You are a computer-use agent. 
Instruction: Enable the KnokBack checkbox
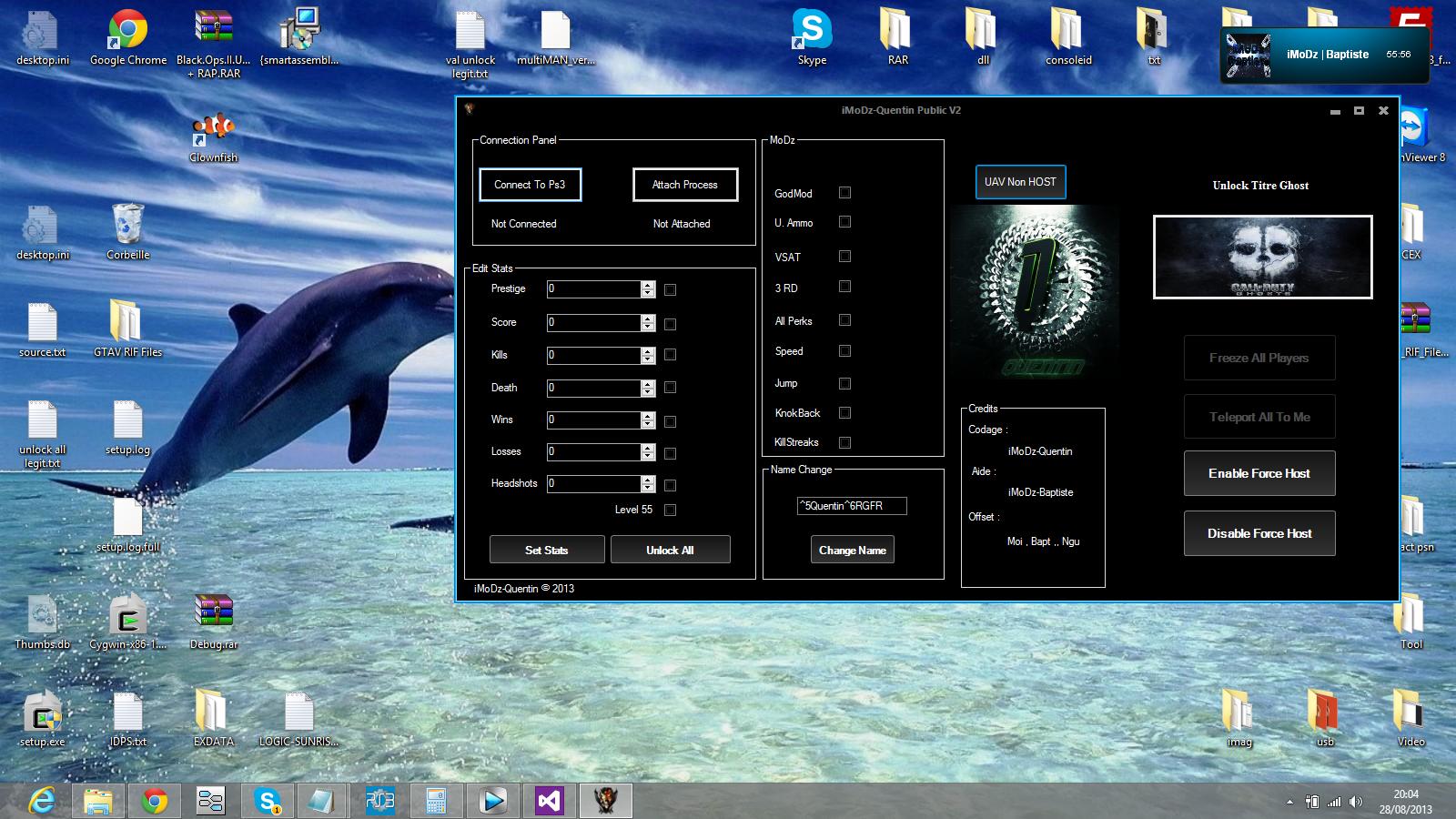pyautogui.click(x=844, y=413)
